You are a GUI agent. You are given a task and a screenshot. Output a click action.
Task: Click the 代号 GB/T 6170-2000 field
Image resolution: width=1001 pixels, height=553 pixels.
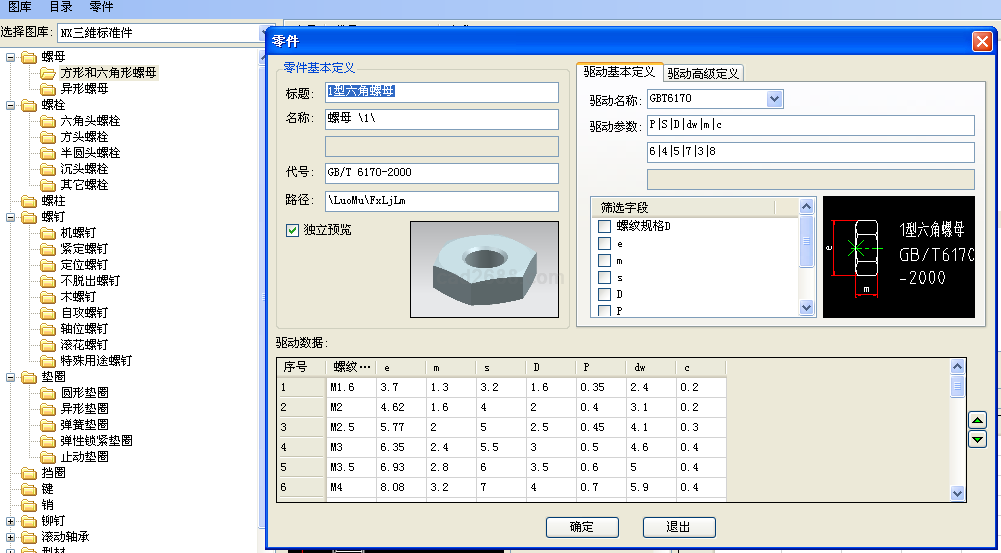coord(442,173)
